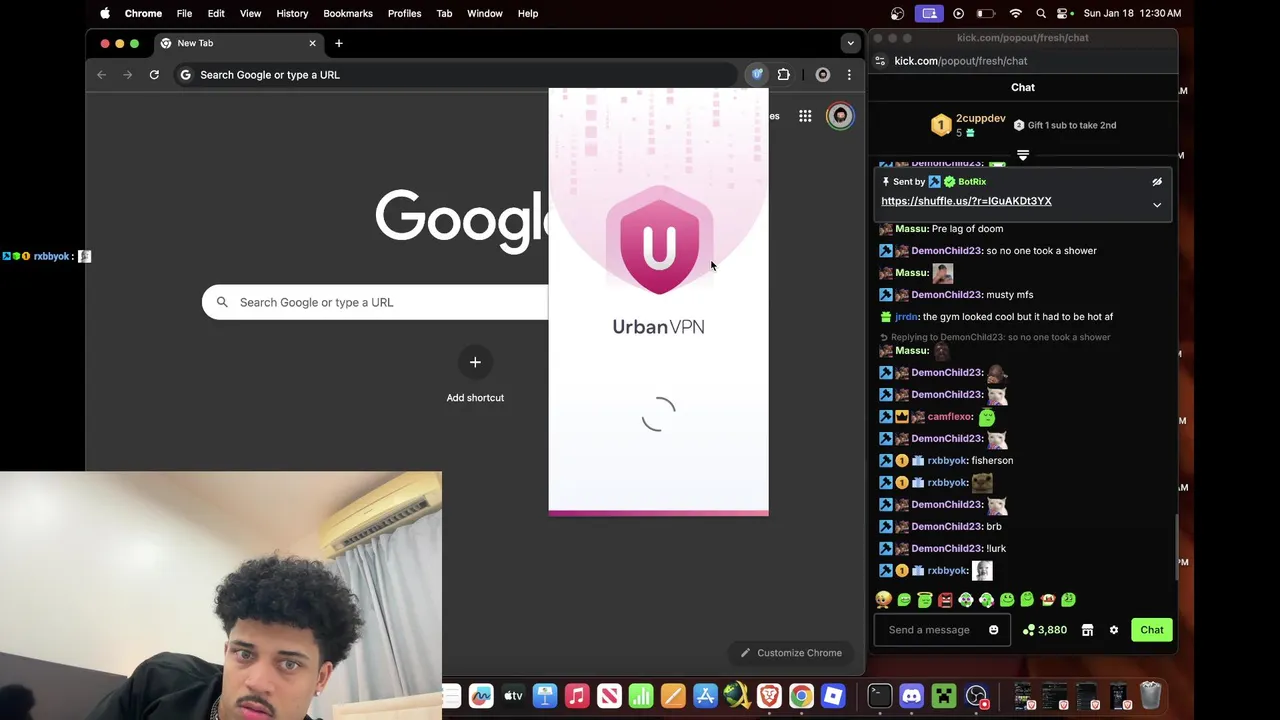Screen dimensions: 1280x720
Task: Click Gift 1 sub to take 2nd
Action: tap(1065, 125)
